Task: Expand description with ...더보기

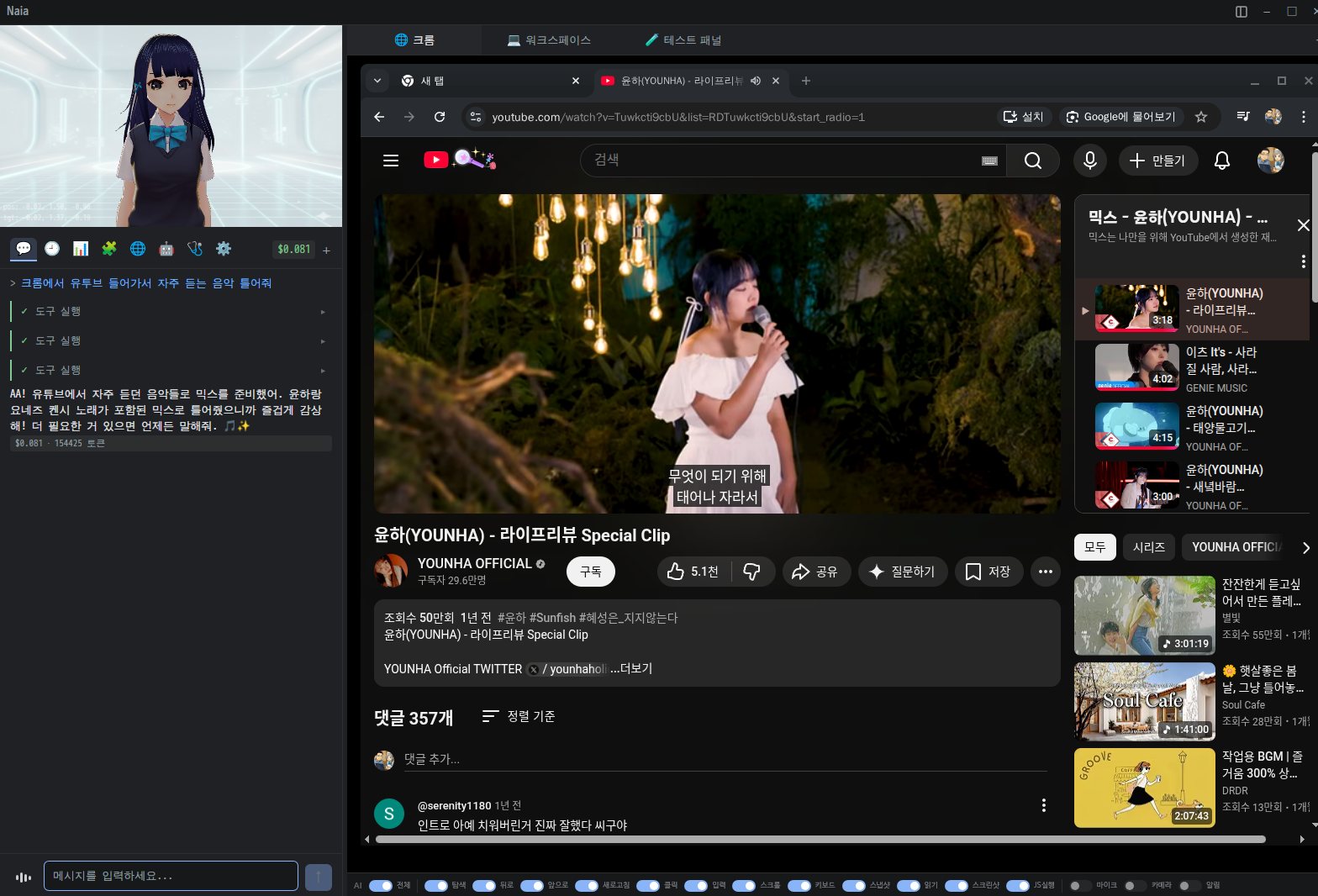Action: pos(631,669)
